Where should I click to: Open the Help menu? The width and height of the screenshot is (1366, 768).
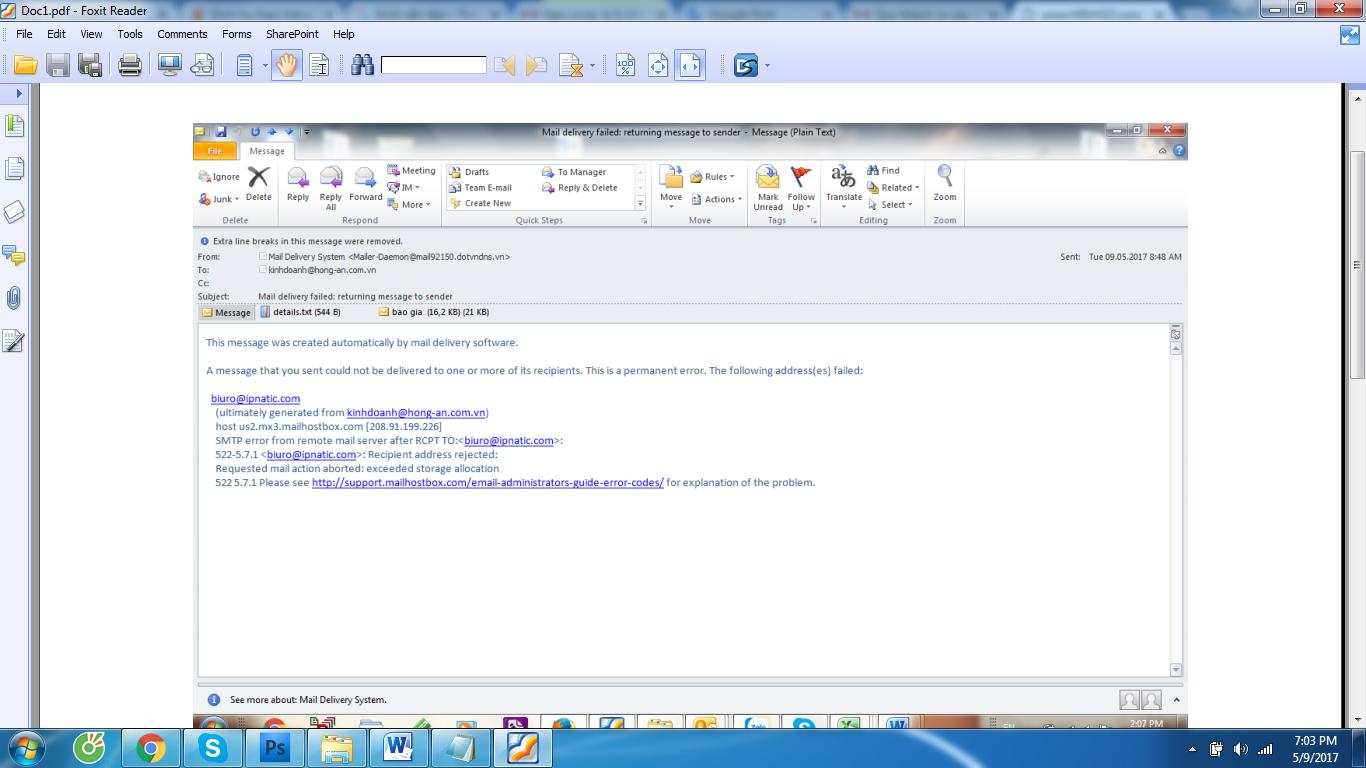(344, 34)
